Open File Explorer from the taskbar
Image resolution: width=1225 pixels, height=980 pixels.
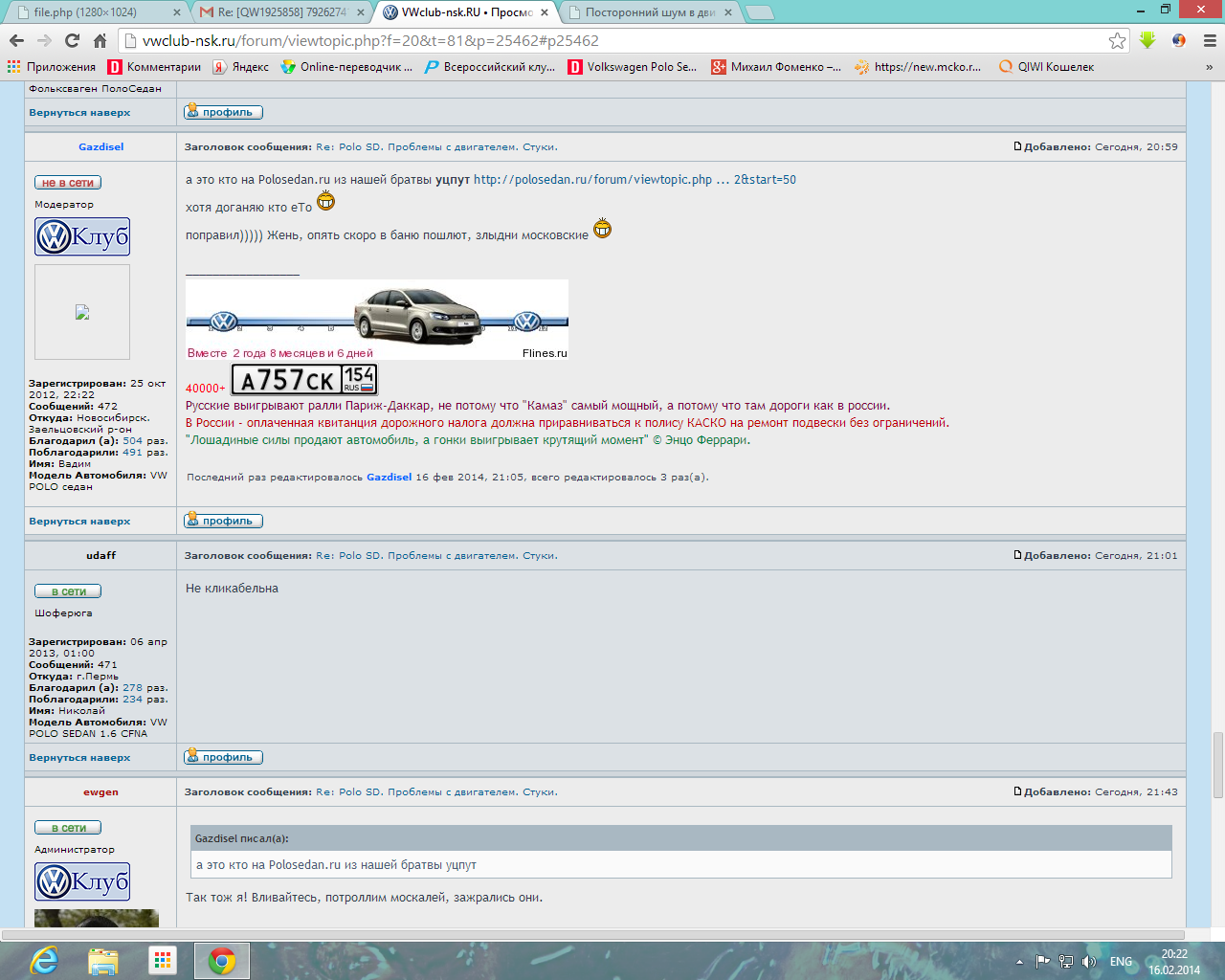(103, 960)
